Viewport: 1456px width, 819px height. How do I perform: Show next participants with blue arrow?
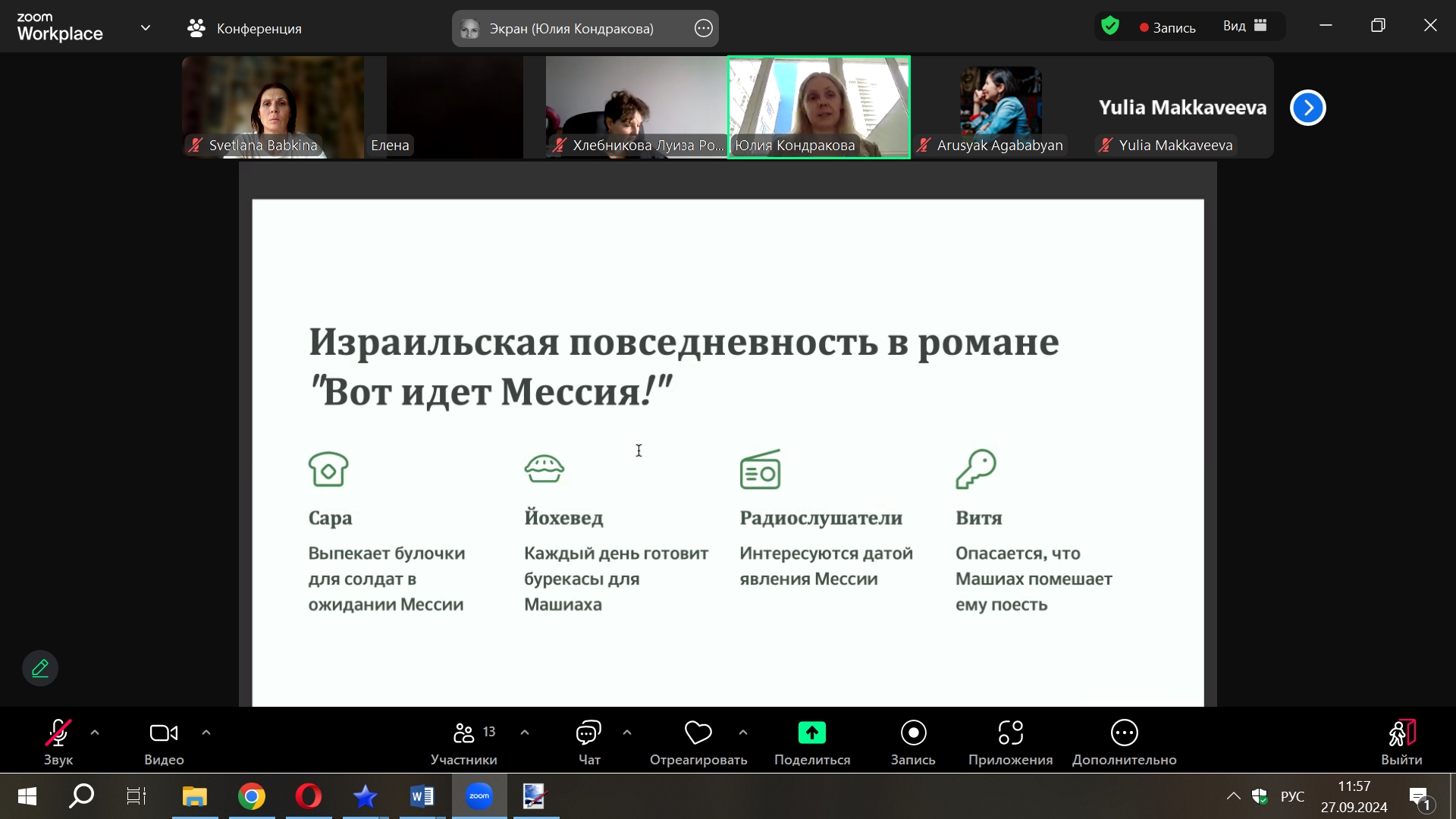[1307, 108]
